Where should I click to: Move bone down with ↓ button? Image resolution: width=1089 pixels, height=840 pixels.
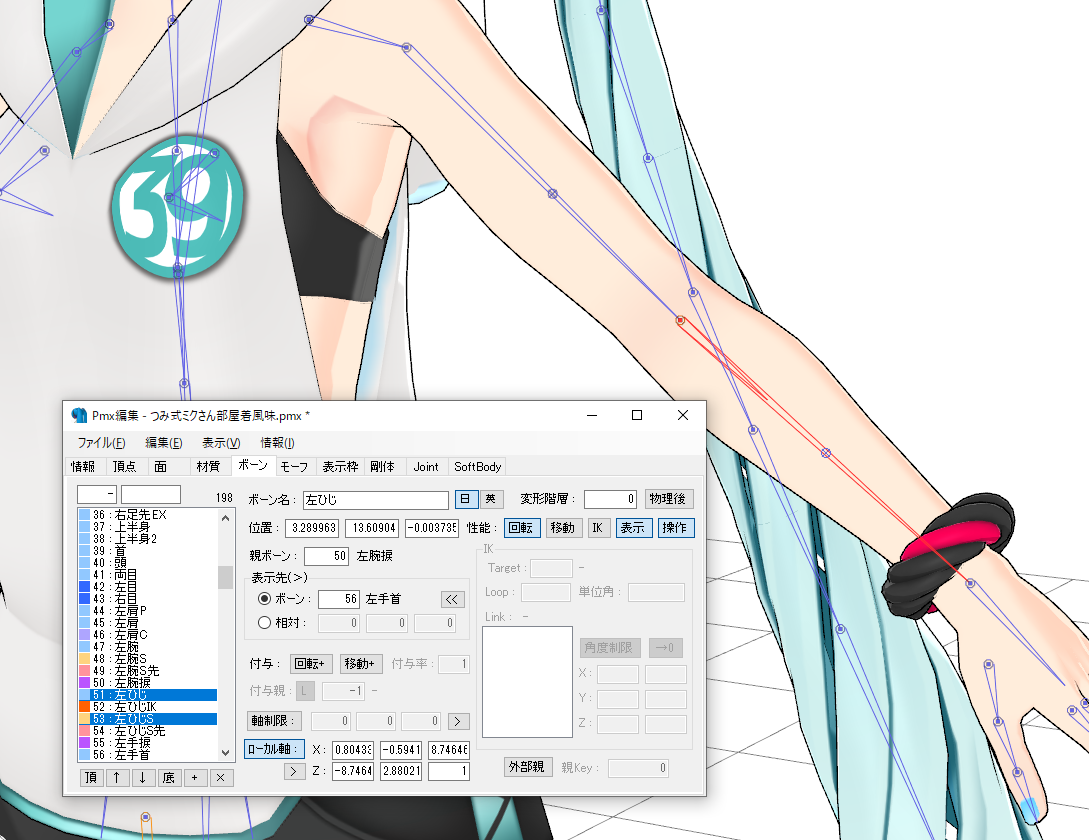pyautogui.click(x=142, y=778)
